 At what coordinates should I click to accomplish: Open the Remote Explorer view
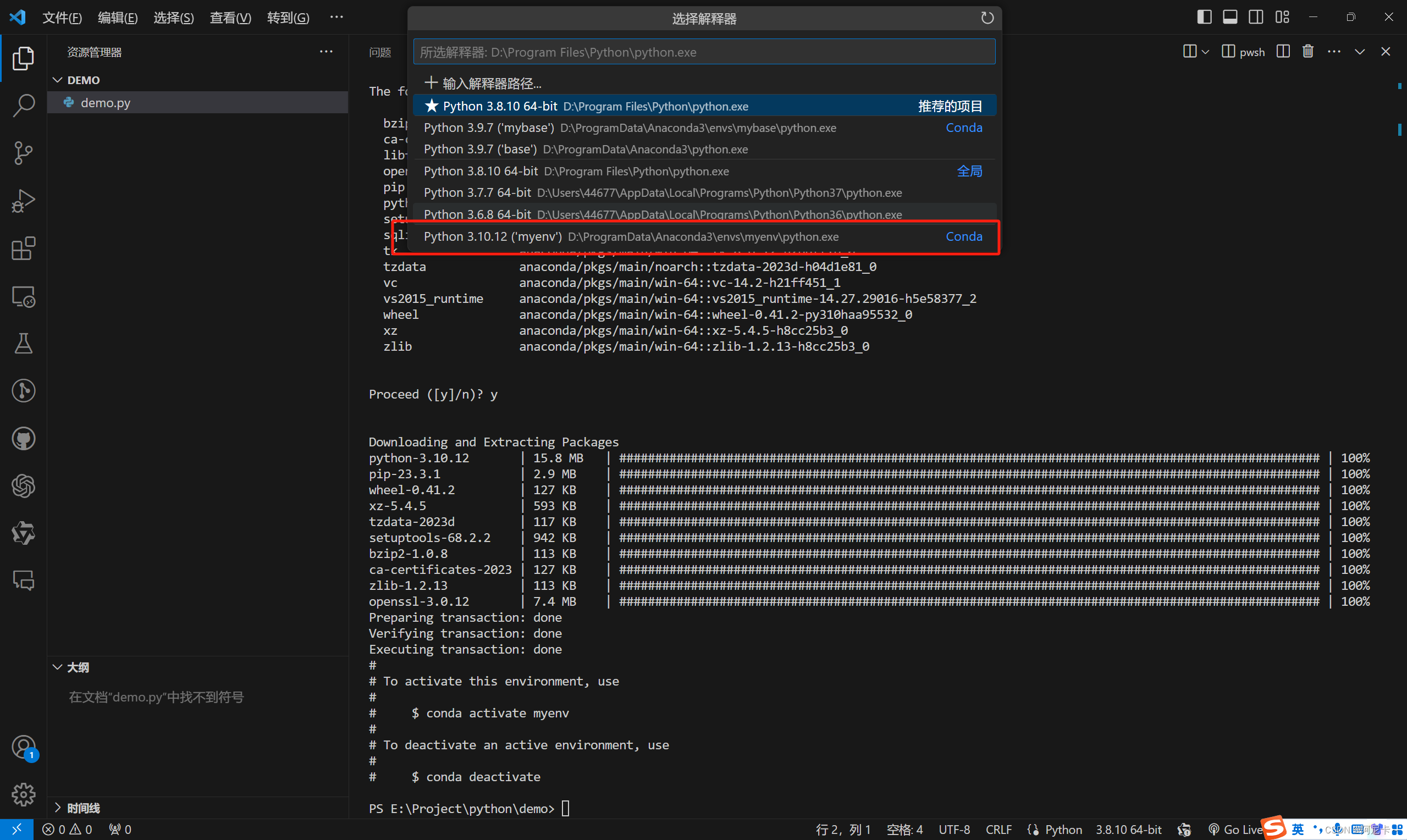(x=23, y=296)
